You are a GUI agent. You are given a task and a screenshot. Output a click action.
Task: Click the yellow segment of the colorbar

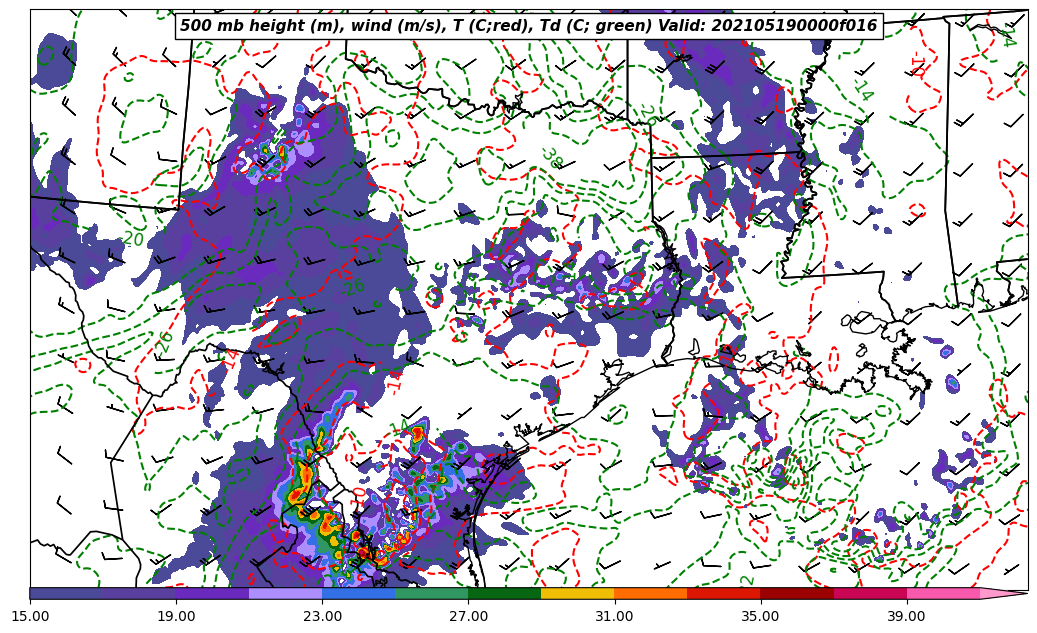pyautogui.click(x=577, y=593)
